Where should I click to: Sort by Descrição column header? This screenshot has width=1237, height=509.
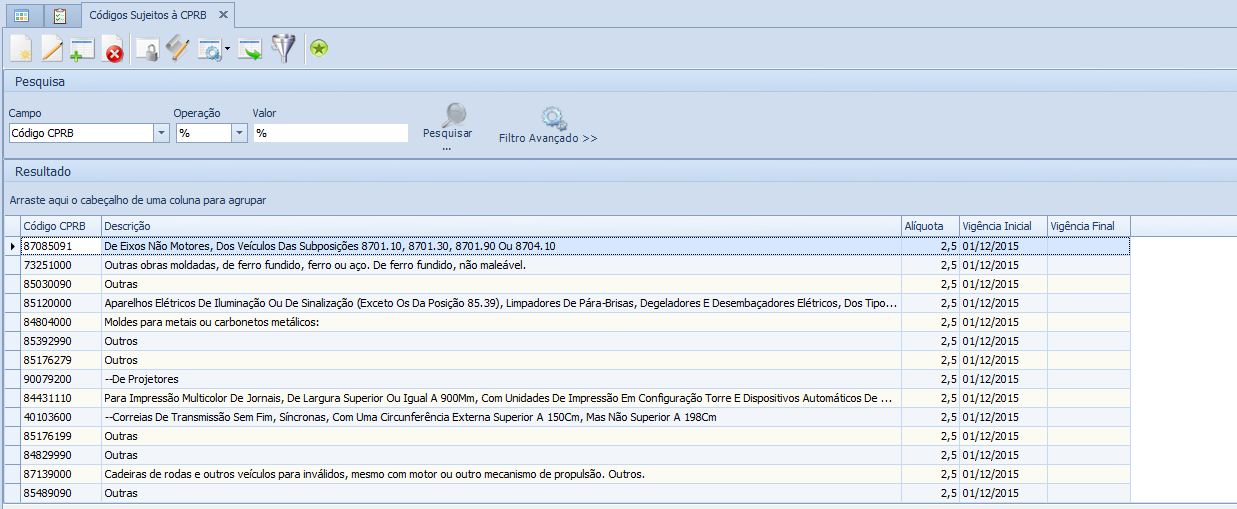(501, 226)
